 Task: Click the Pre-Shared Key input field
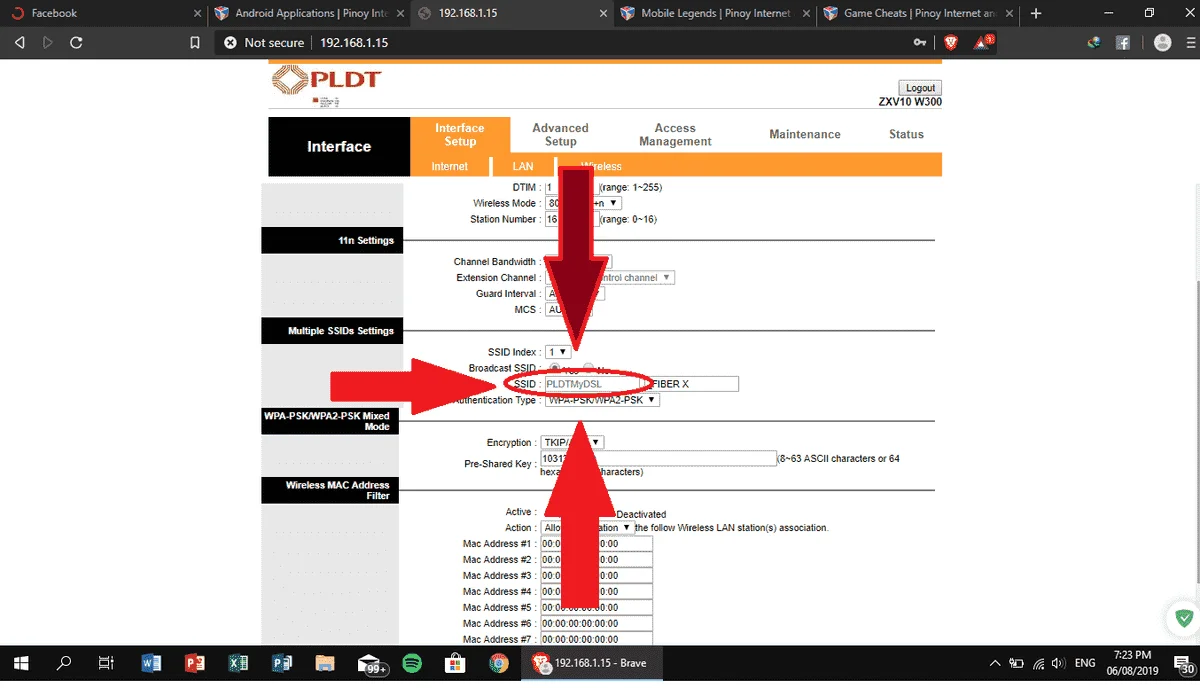[658, 458]
